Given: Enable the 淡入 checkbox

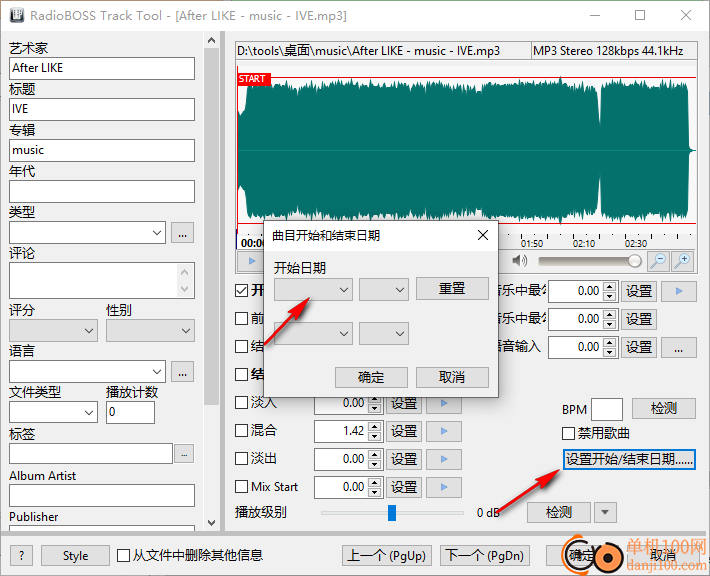Looking at the screenshot, I should [x=241, y=403].
